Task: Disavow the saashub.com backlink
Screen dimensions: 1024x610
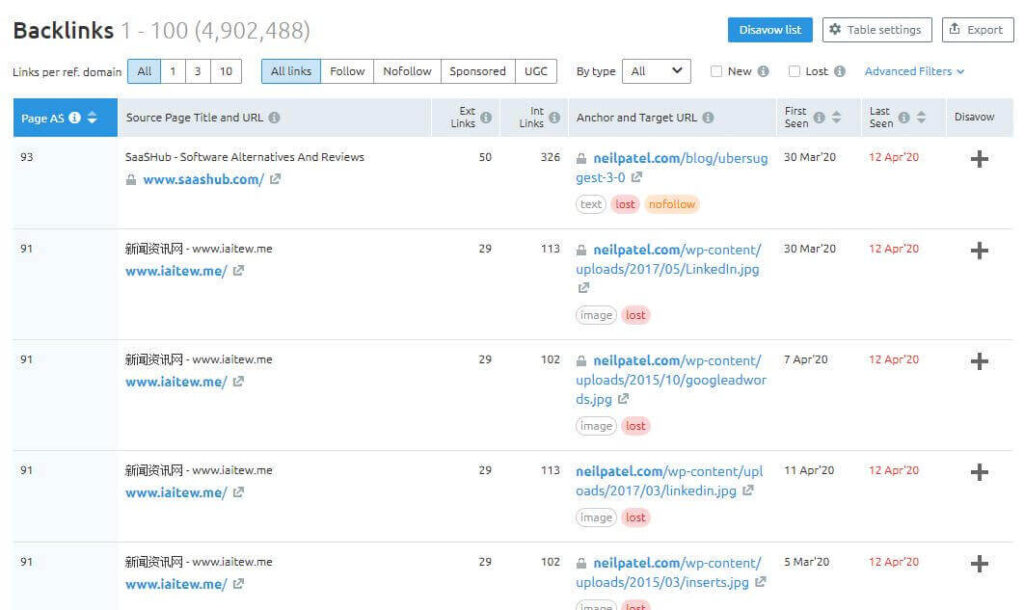Action: click(x=979, y=159)
